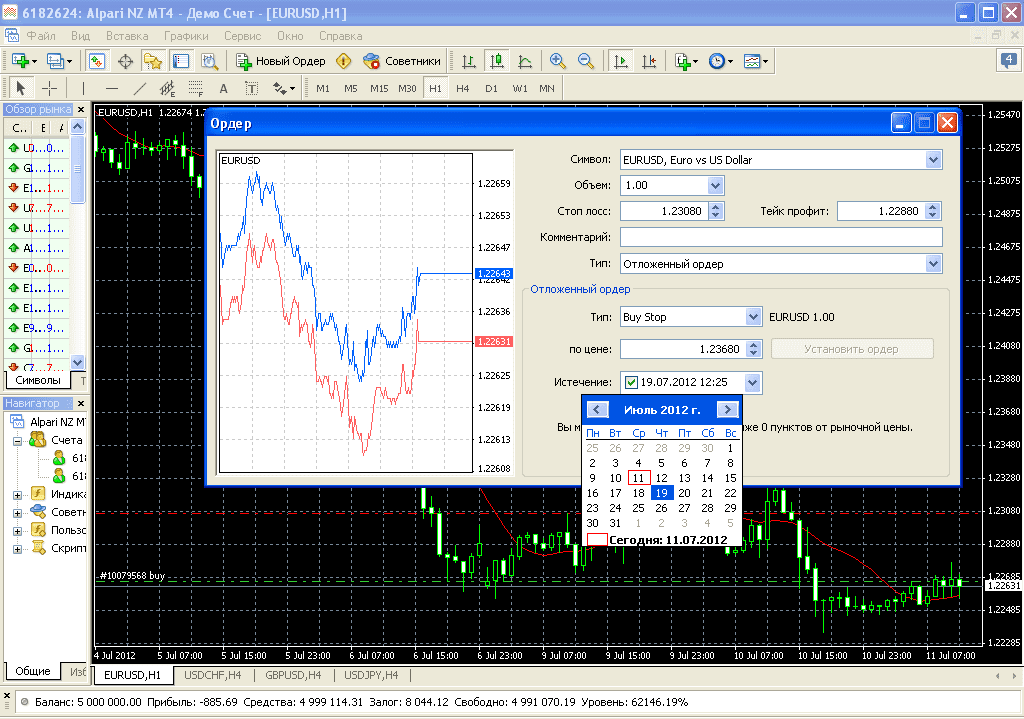Toggle chart auto scroll button
This screenshot has width=1024, height=719.
click(622, 61)
